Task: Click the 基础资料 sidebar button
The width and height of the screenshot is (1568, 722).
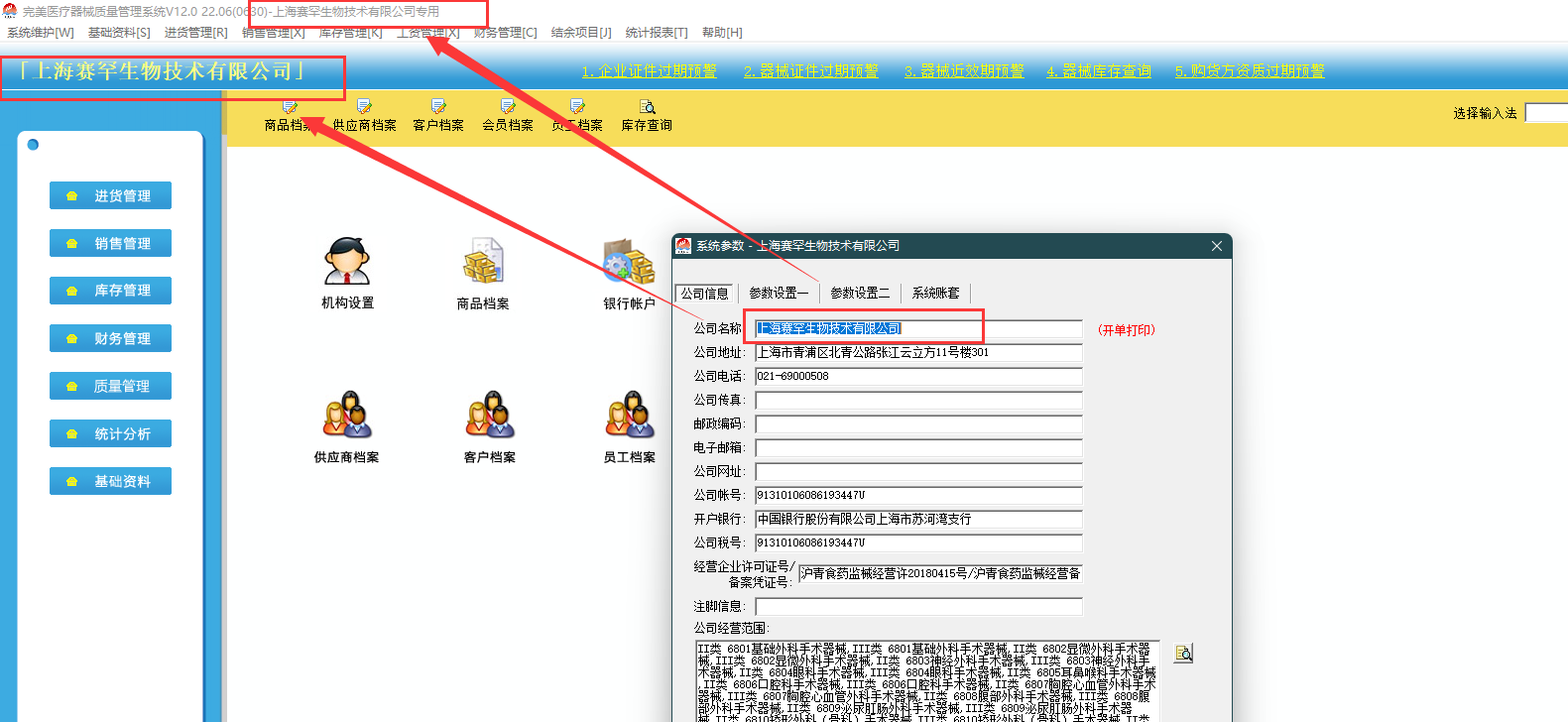Action: pyautogui.click(x=110, y=481)
